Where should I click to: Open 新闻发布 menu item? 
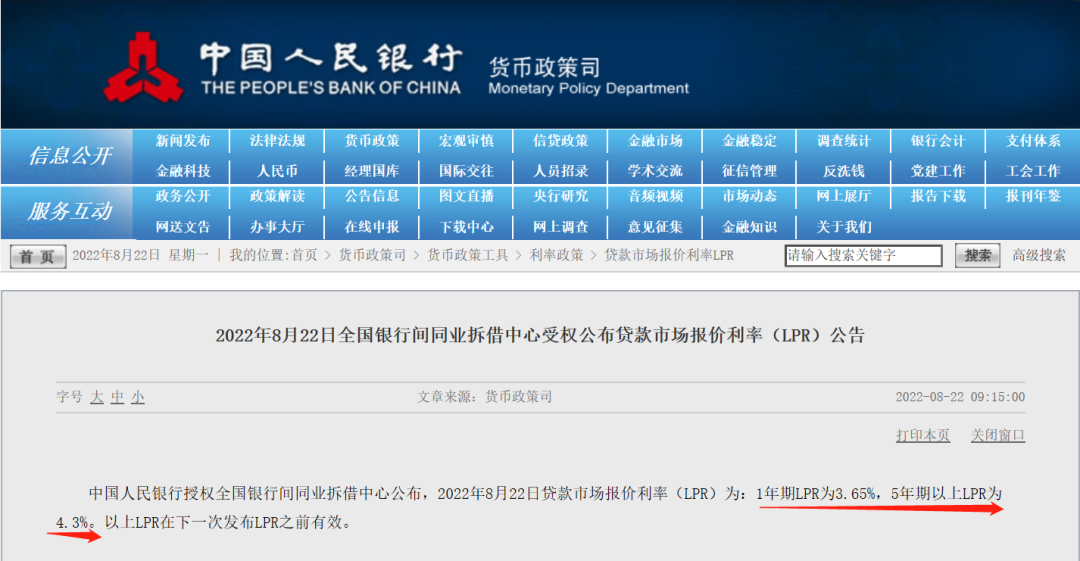coord(183,141)
